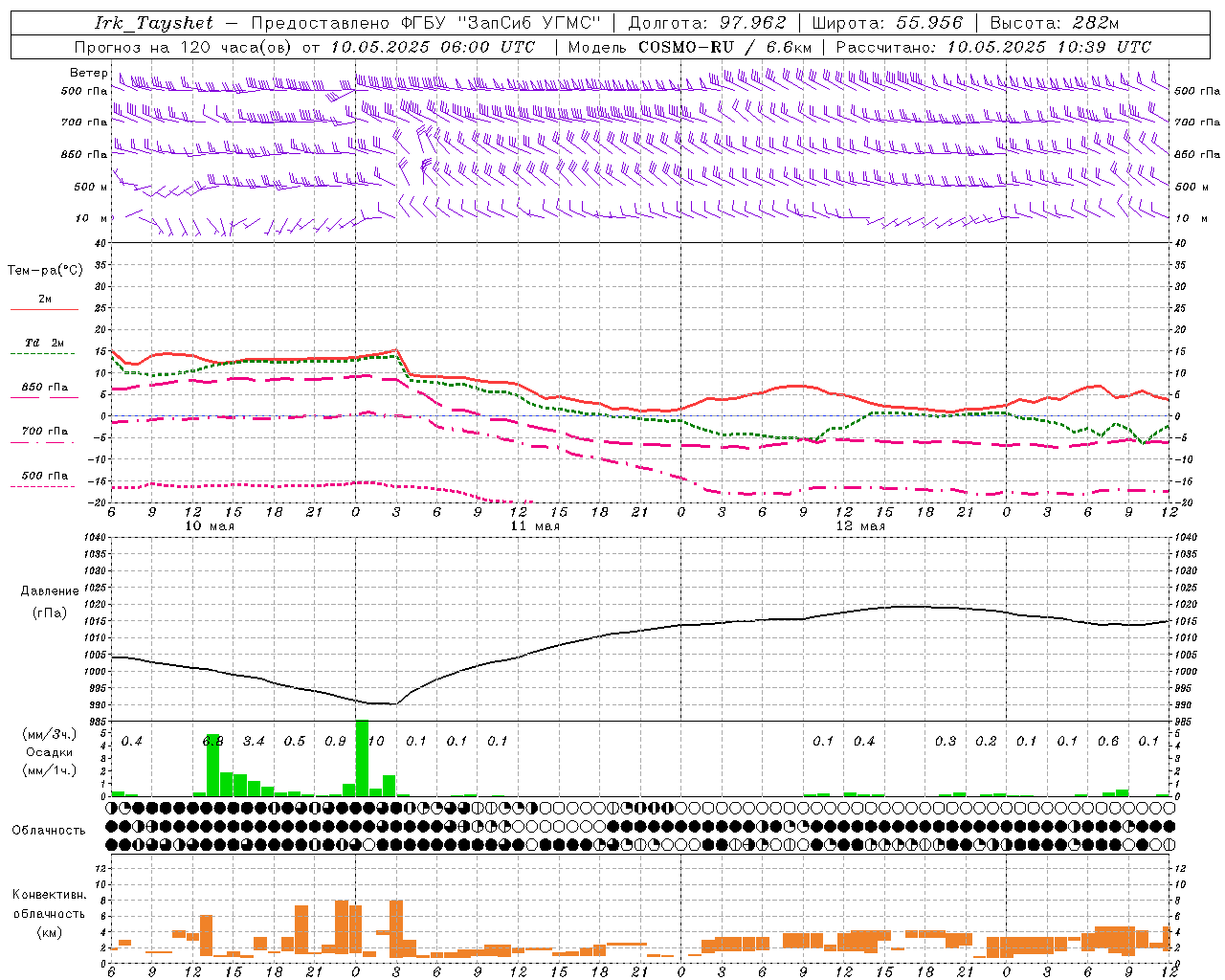Click the Высота: 282м header field
The width and height of the screenshot is (1225, 980).
tap(1055, 23)
